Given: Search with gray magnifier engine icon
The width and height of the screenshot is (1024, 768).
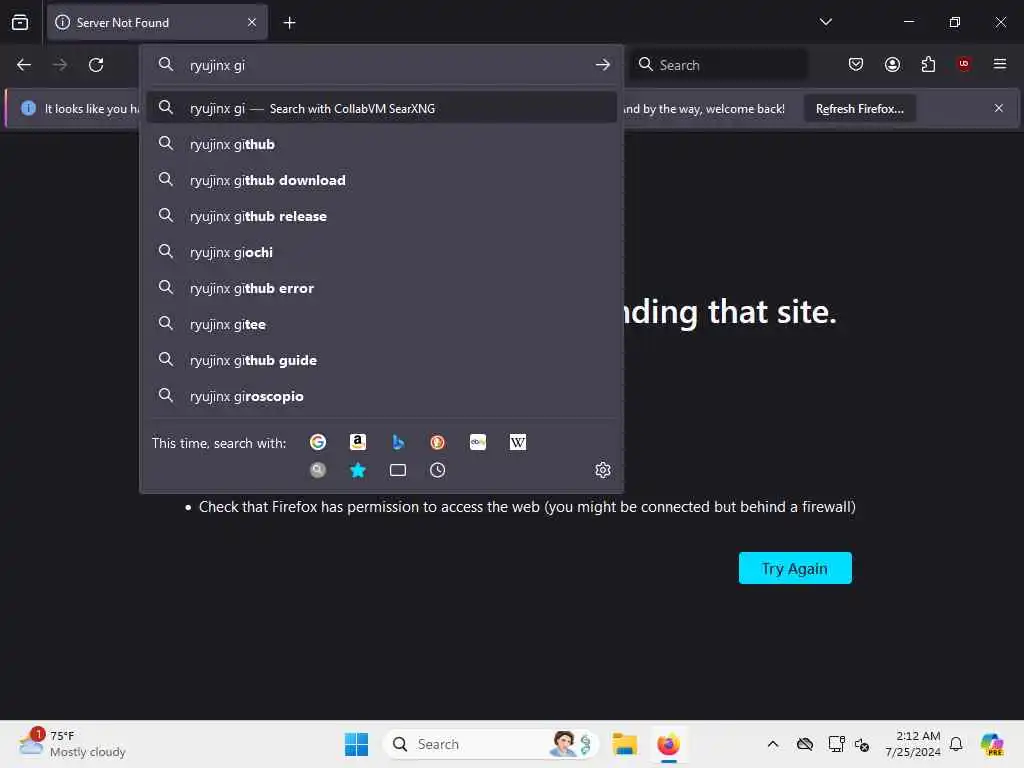Looking at the screenshot, I should (x=318, y=470).
